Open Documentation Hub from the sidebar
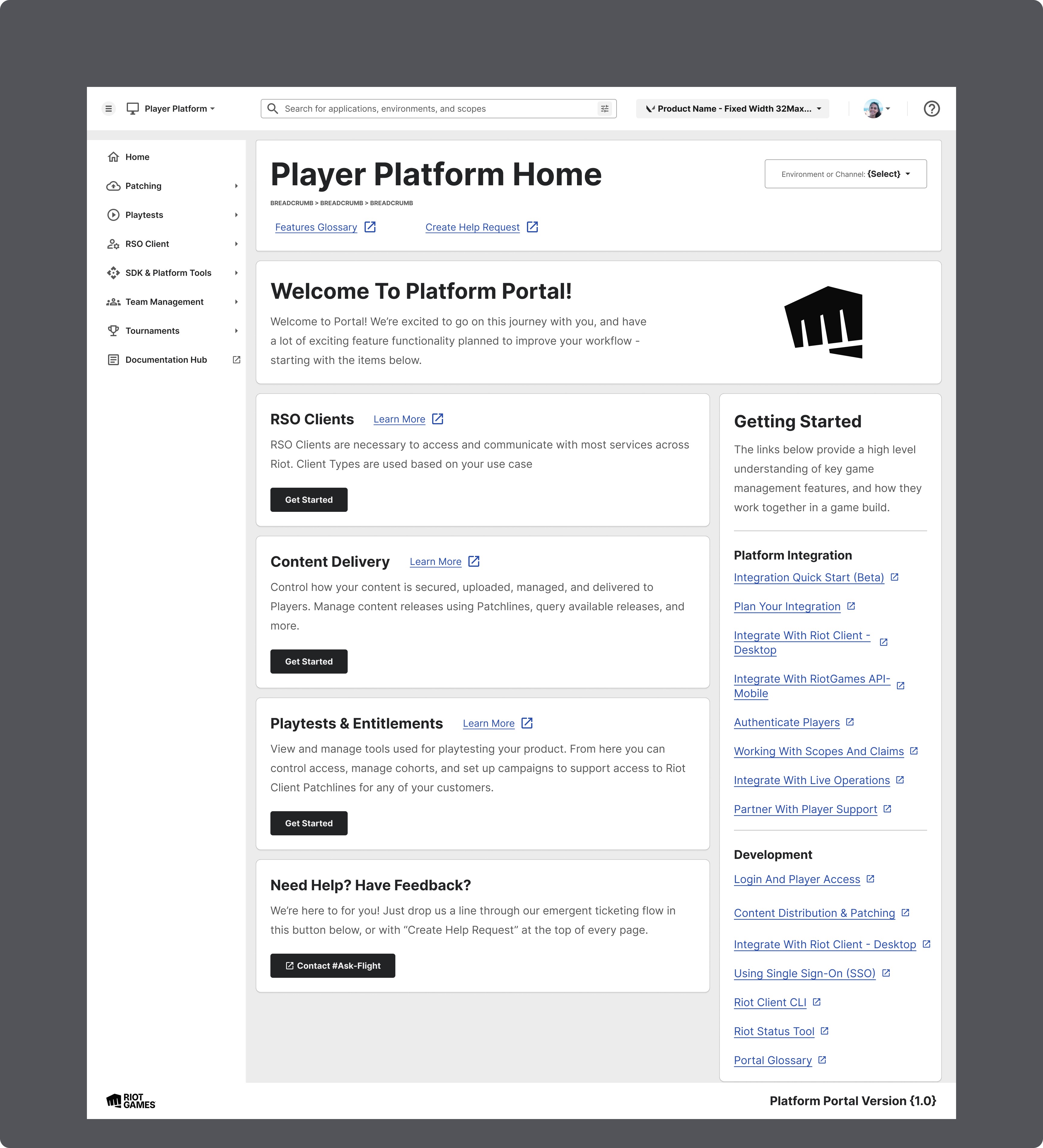Image resolution: width=1043 pixels, height=1148 pixels. point(166,359)
